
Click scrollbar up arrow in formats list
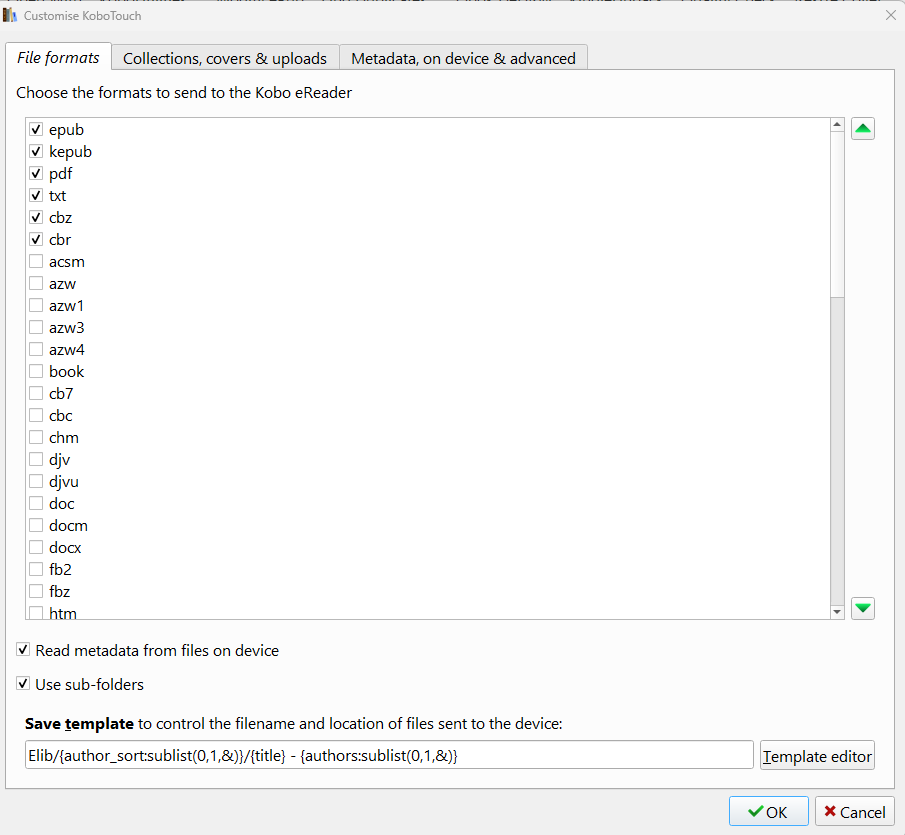pyautogui.click(x=837, y=125)
